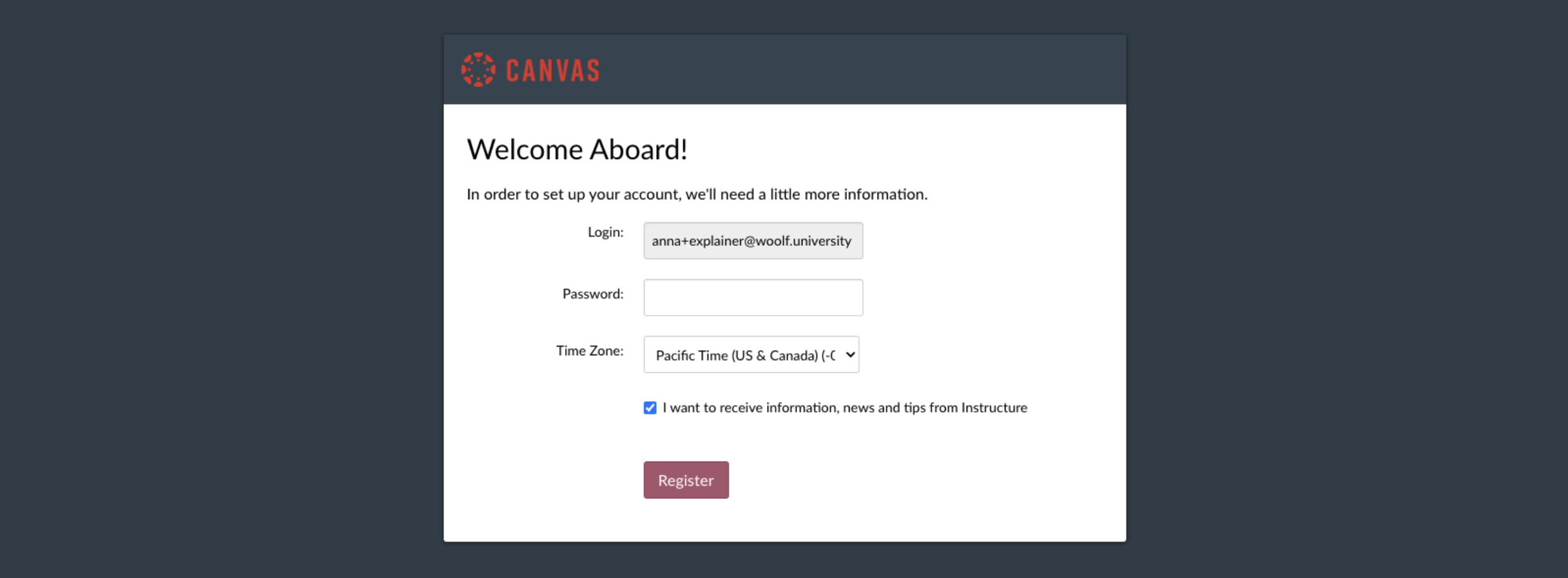This screenshot has width=1568, height=578.
Task: Toggle the Instructure news and tips checkbox
Action: (x=650, y=408)
